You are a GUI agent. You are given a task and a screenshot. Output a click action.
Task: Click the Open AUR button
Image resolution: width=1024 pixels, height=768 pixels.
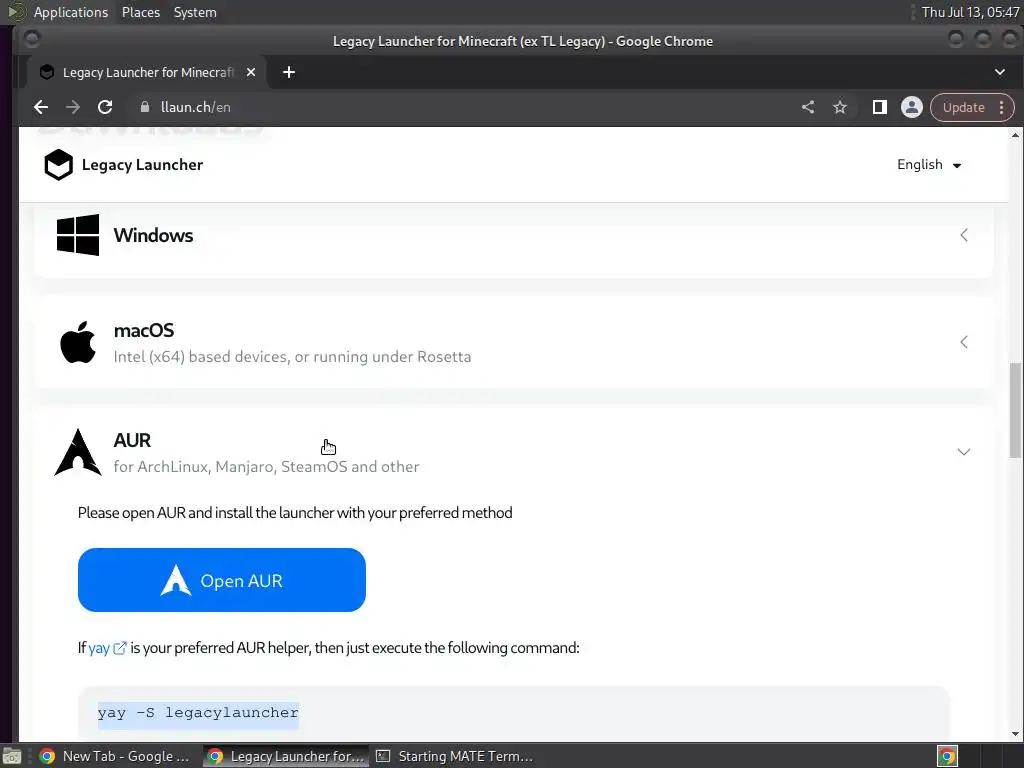tap(221, 580)
